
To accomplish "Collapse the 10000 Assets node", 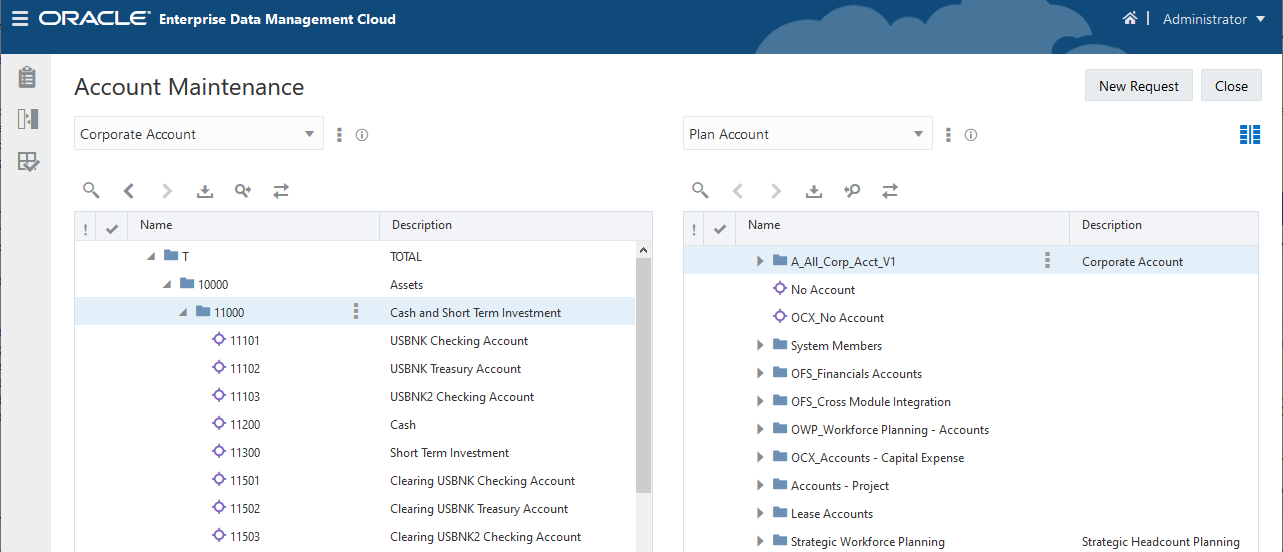I will click(x=167, y=285).
